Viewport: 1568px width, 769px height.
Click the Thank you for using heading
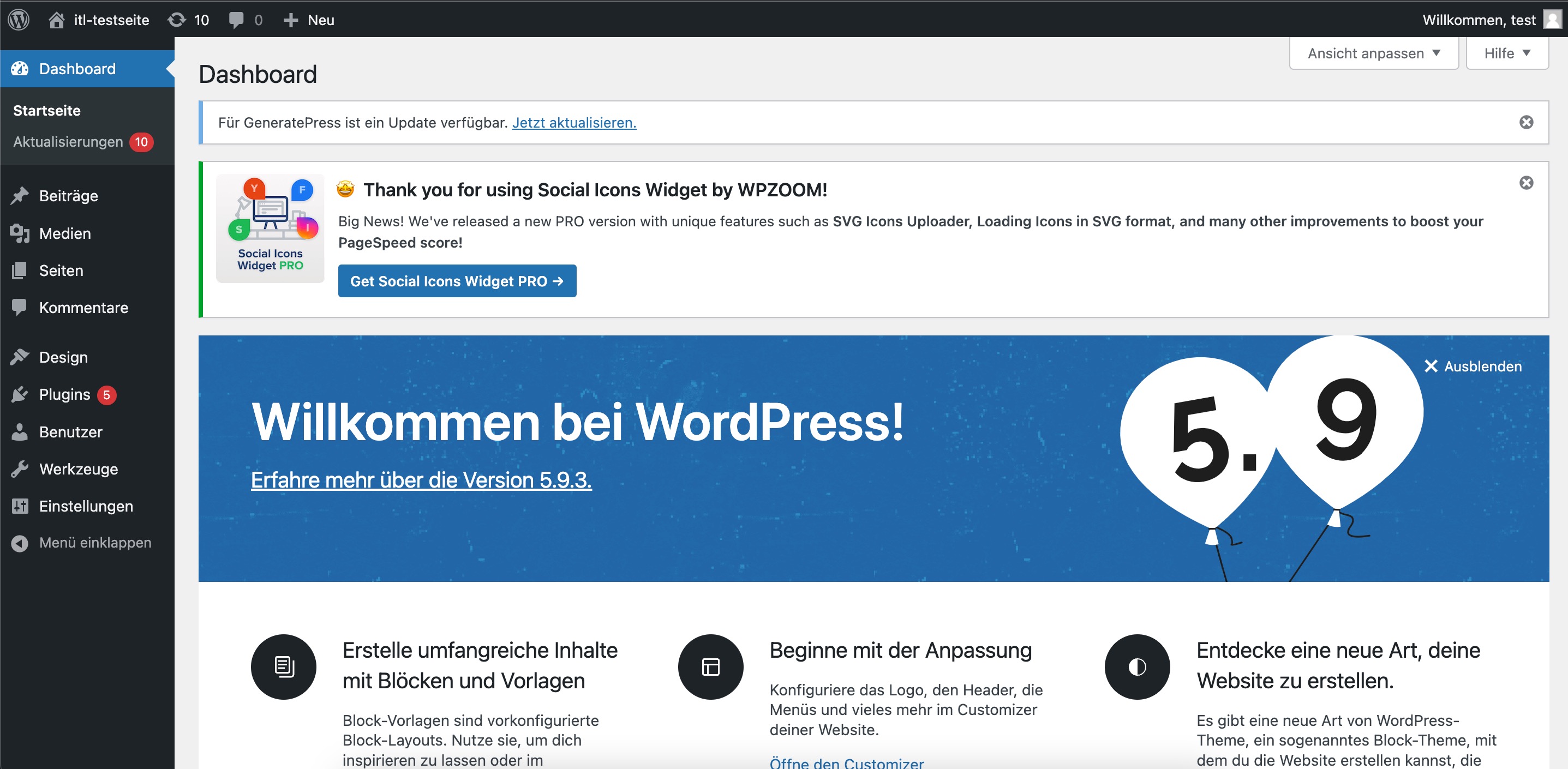[595, 190]
